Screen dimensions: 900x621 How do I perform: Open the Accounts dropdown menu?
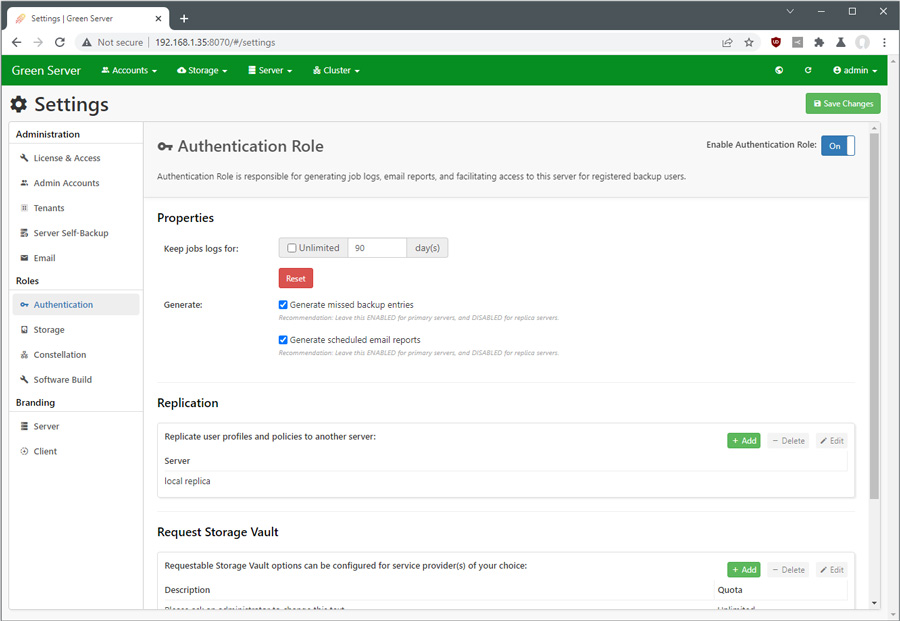pos(129,70)
